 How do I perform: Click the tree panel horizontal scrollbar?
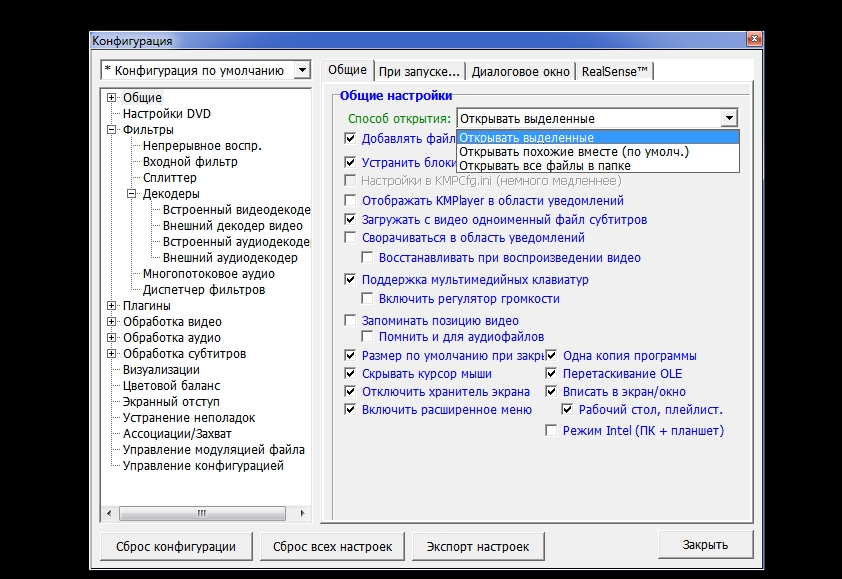click(x=200, y=513)
